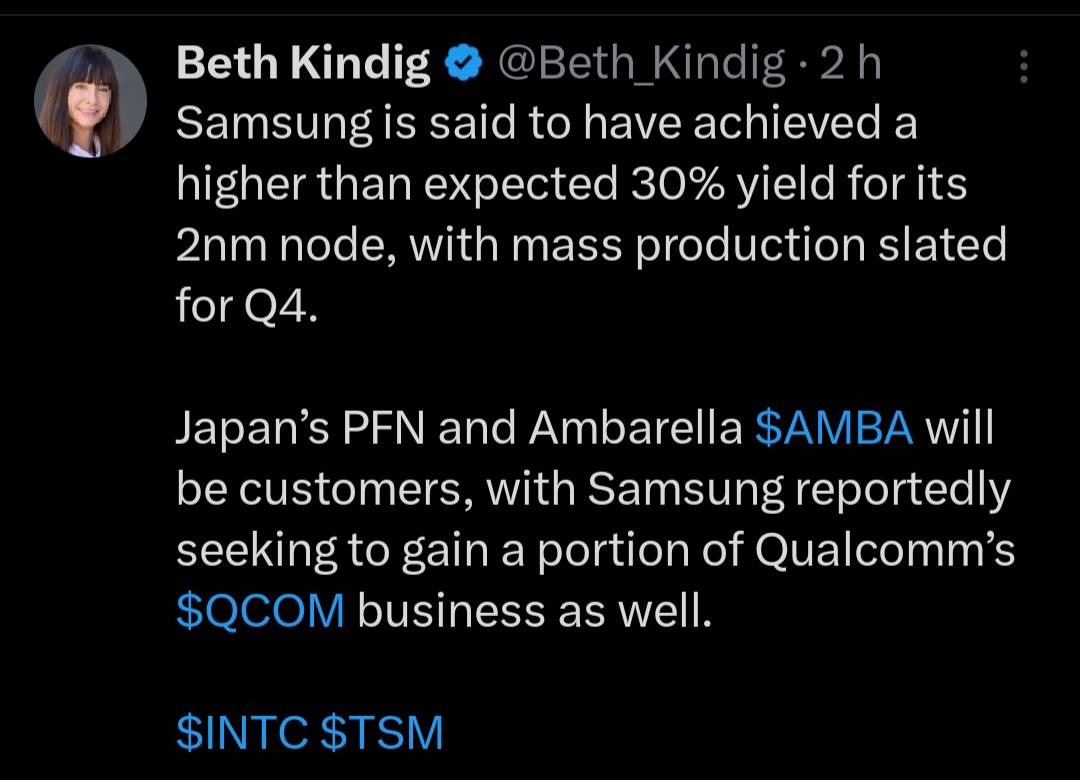The height and width of the screenshot is (780, 1080).
Task: Click the word "Samsung" starting the tweet
Action: (266, 126)
